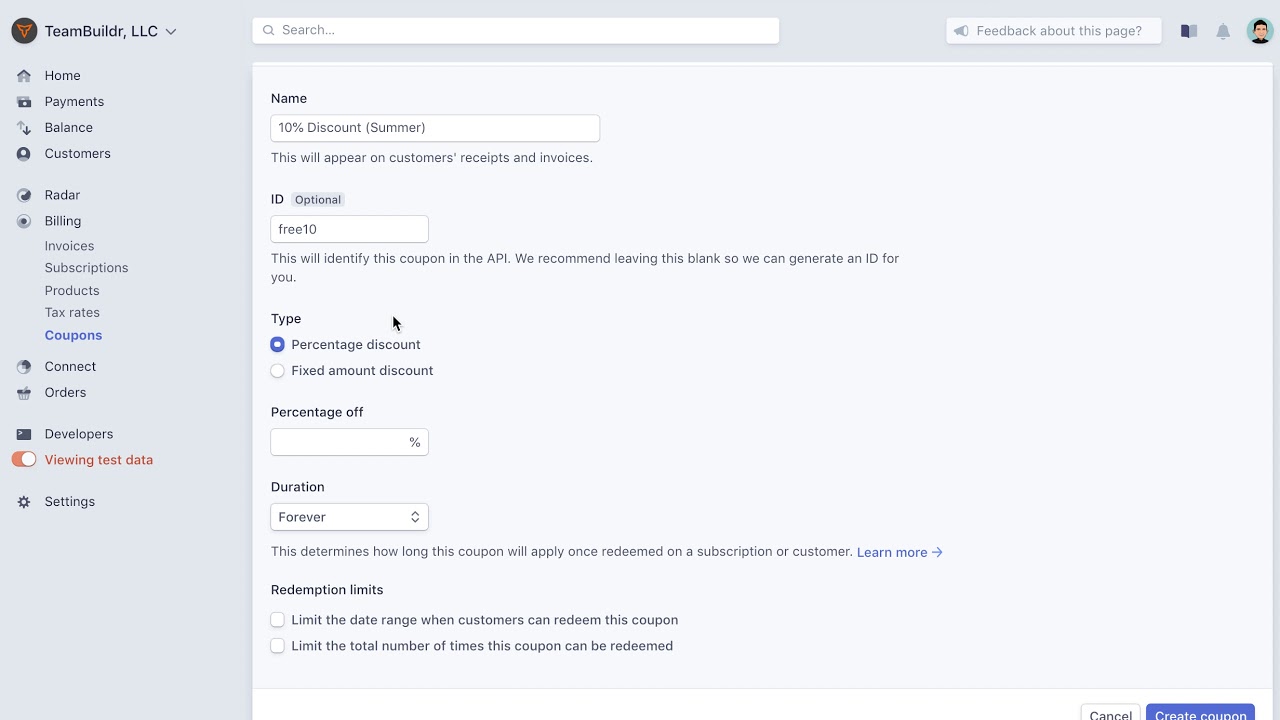Open Radar section
The height and width of the screenshot is (720, 1280).
pos(62,195)
